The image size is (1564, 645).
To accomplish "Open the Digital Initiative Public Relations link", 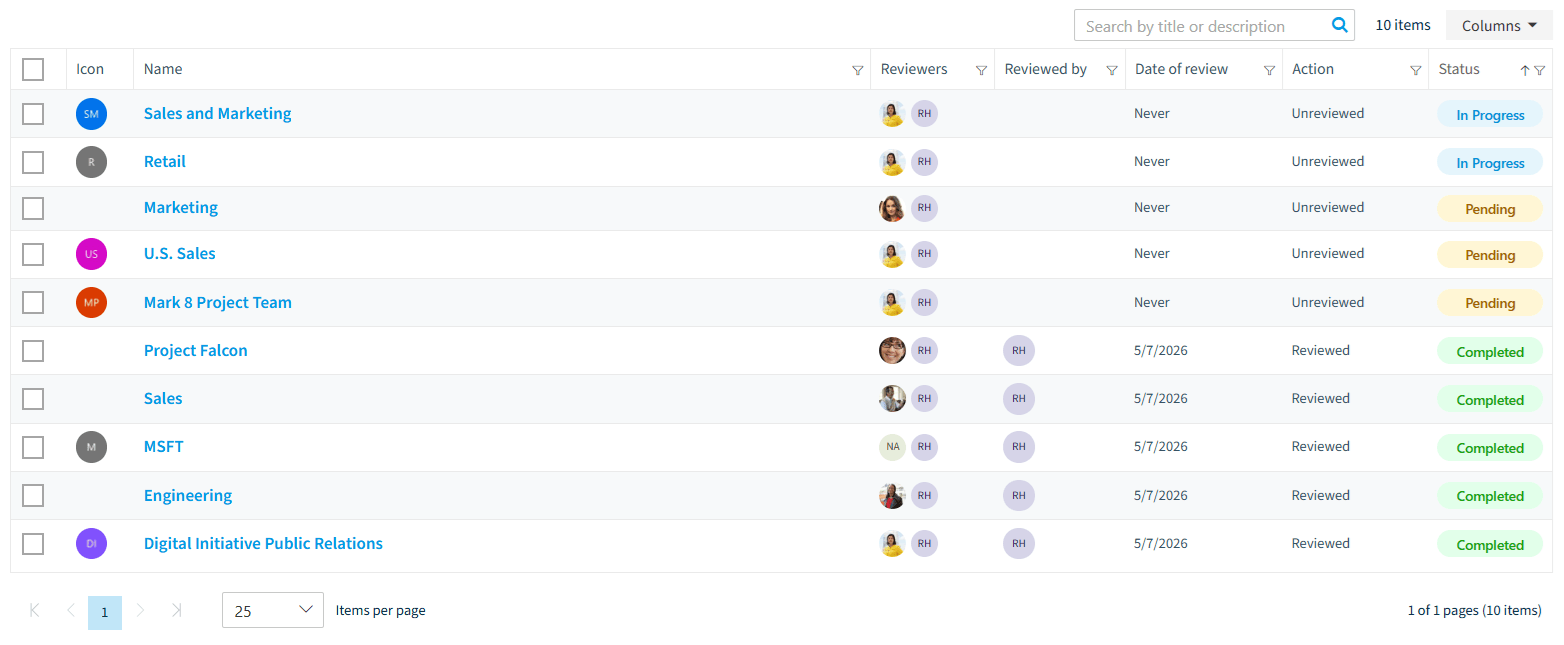I will pyautogui.click(x=263, y=543).
